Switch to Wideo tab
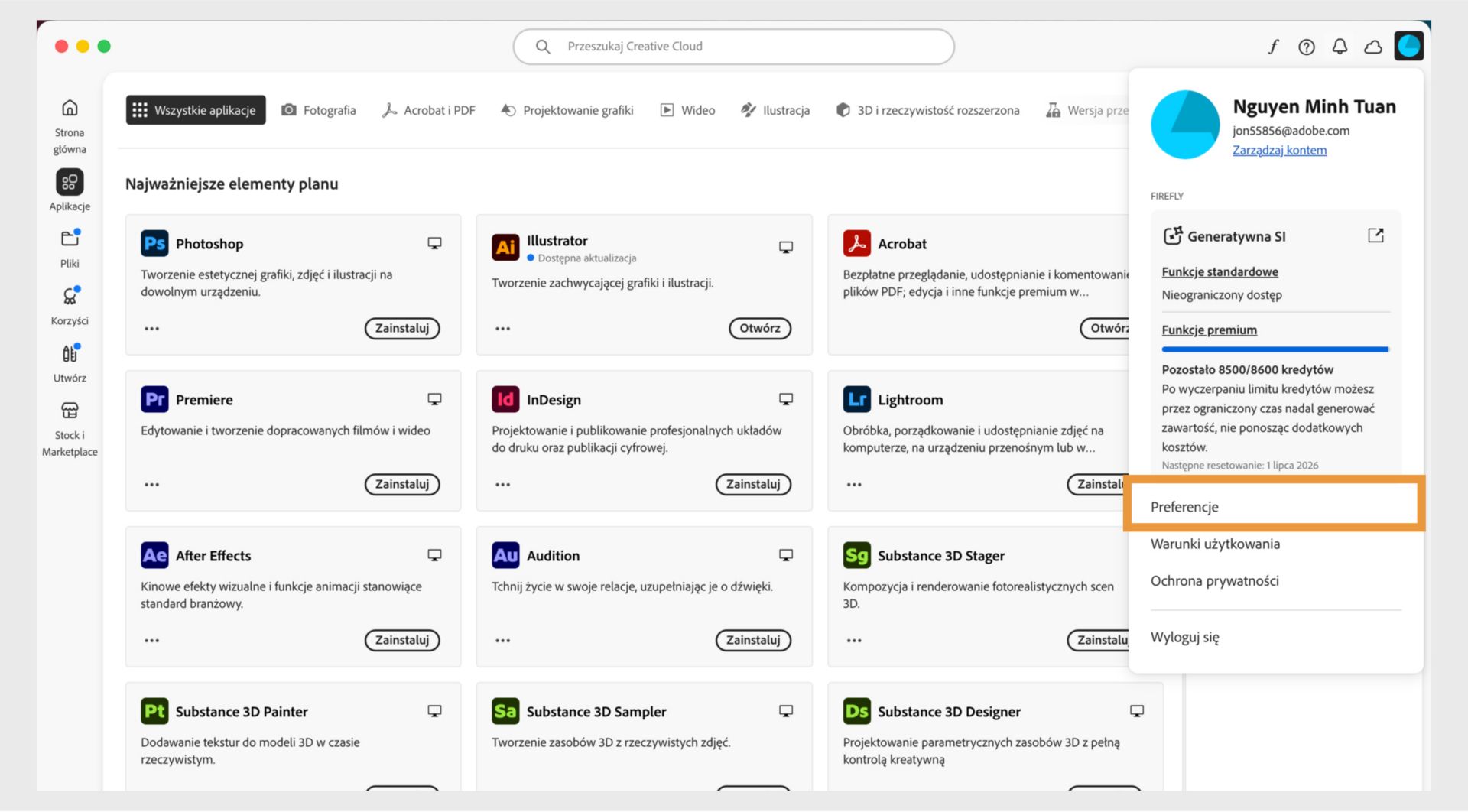 [687, 110]
